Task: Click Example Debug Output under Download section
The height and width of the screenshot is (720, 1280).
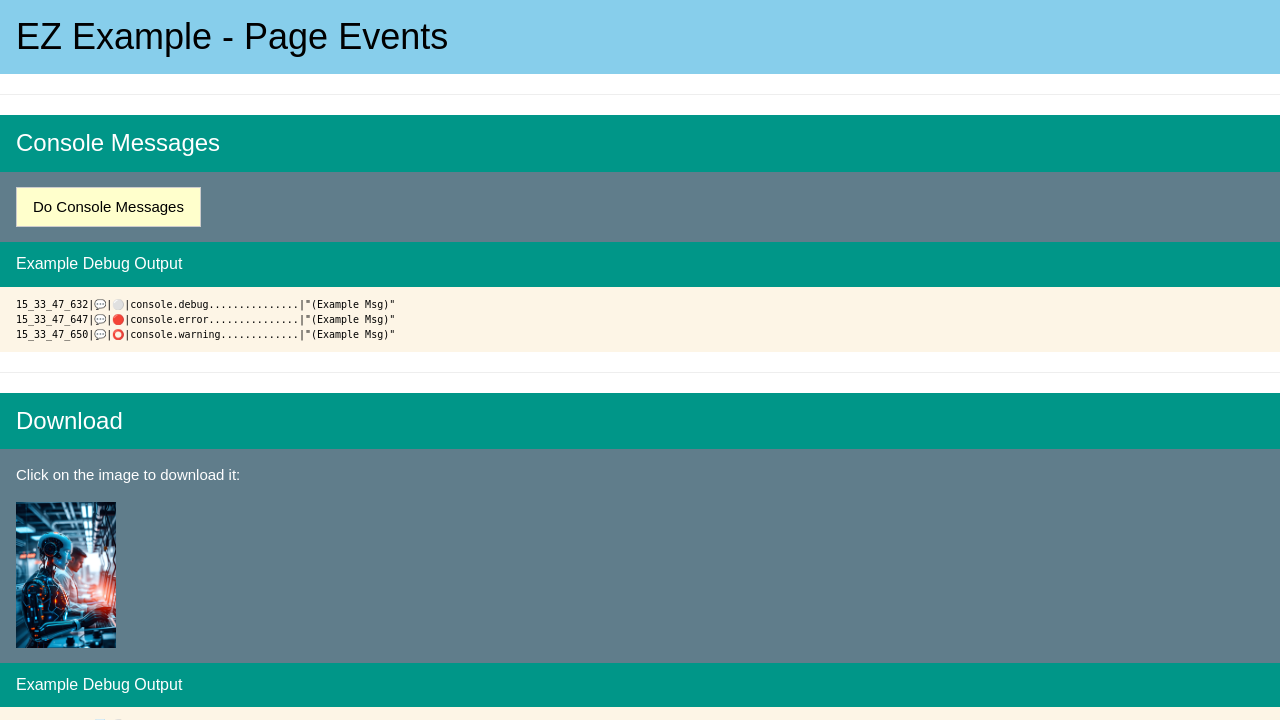Action: pos(99,685)
